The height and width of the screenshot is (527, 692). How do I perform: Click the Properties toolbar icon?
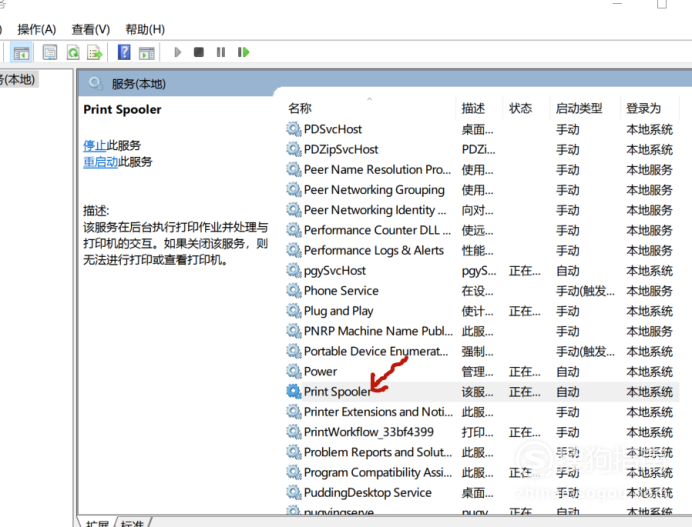pos(50,53)
